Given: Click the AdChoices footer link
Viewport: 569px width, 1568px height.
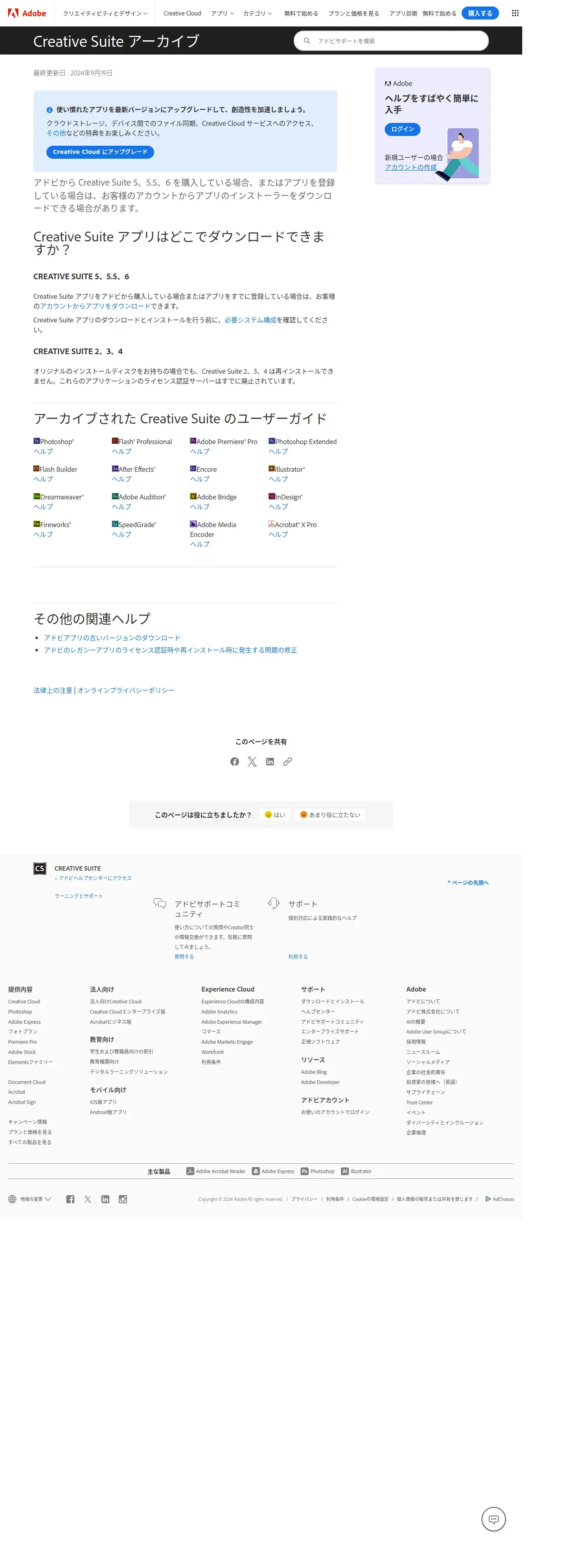Looking at the screenshot, I should 500,1198.
